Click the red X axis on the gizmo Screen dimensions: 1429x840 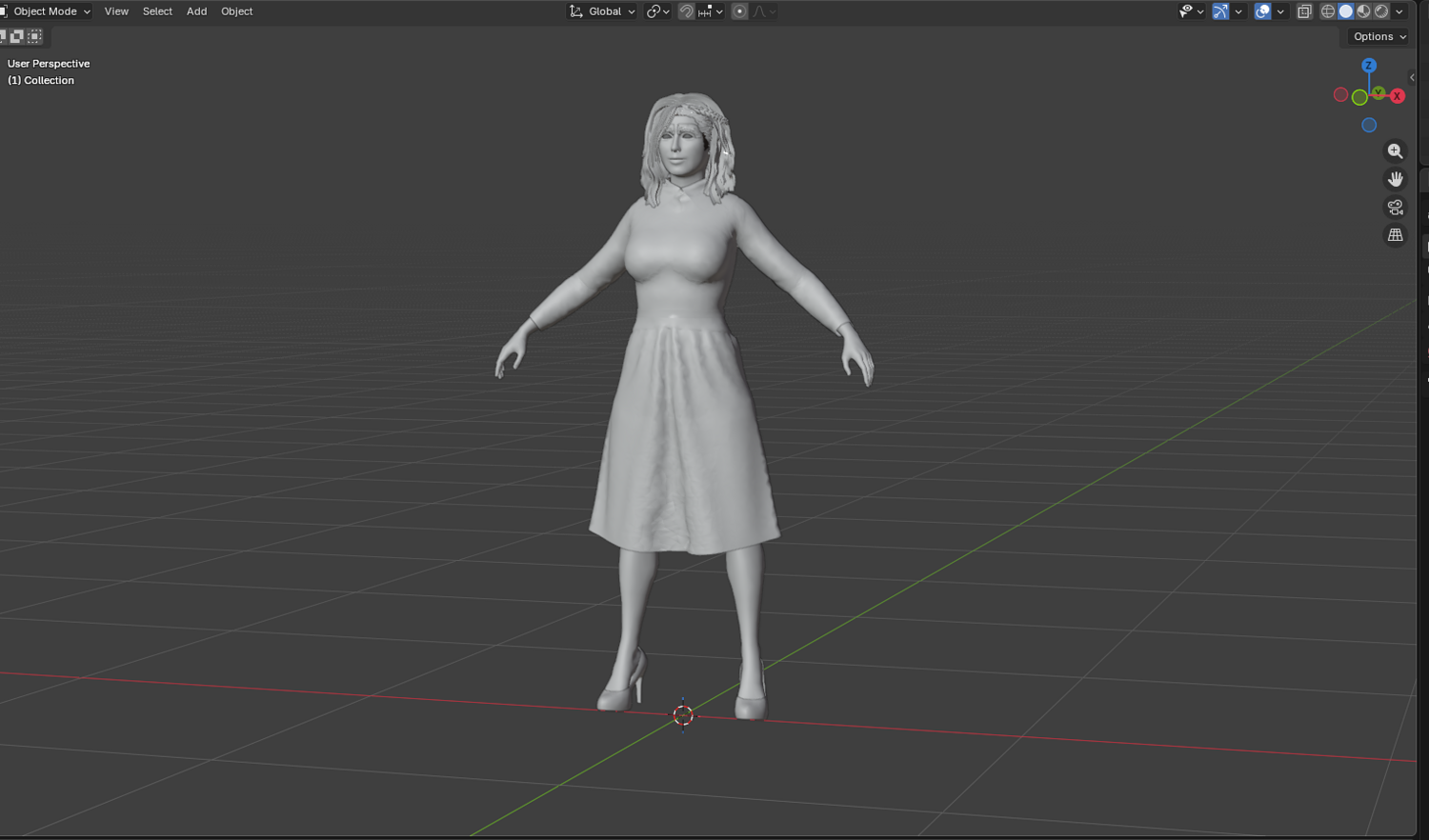click(1398, 96)
